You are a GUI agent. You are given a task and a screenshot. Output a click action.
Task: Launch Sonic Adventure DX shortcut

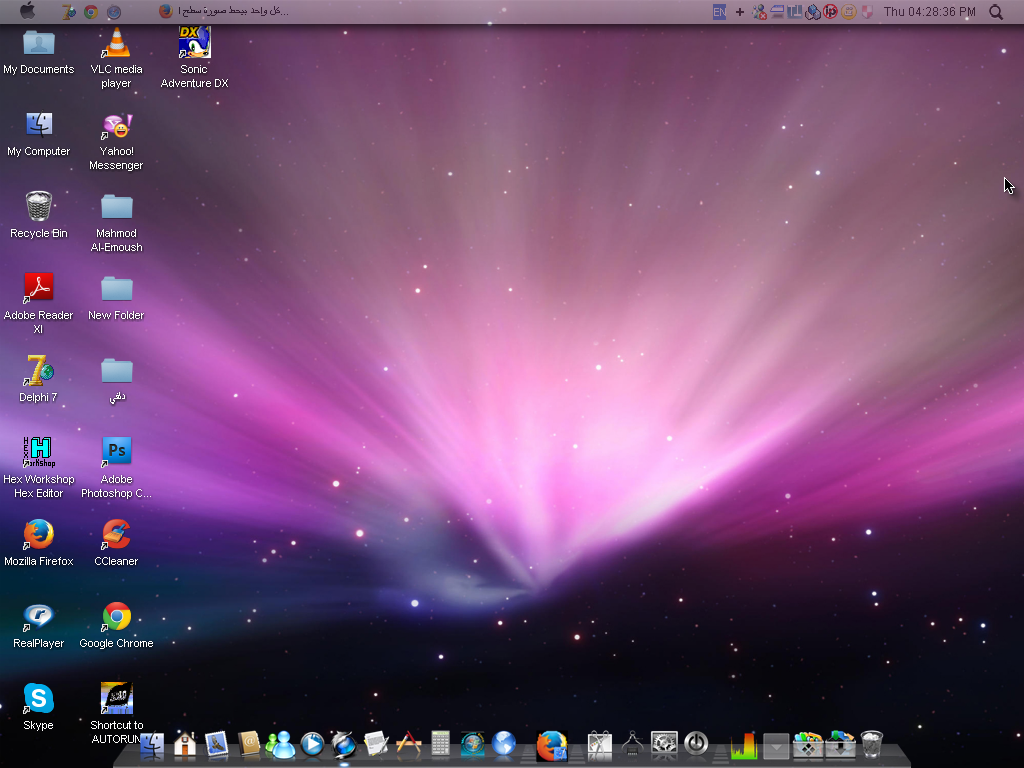pos(194,44)
